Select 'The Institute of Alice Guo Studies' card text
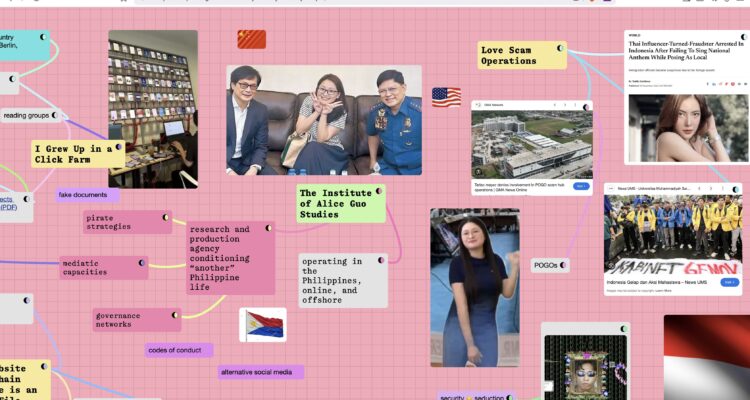The width and height of the screenshot is (750, 400). 336,203
